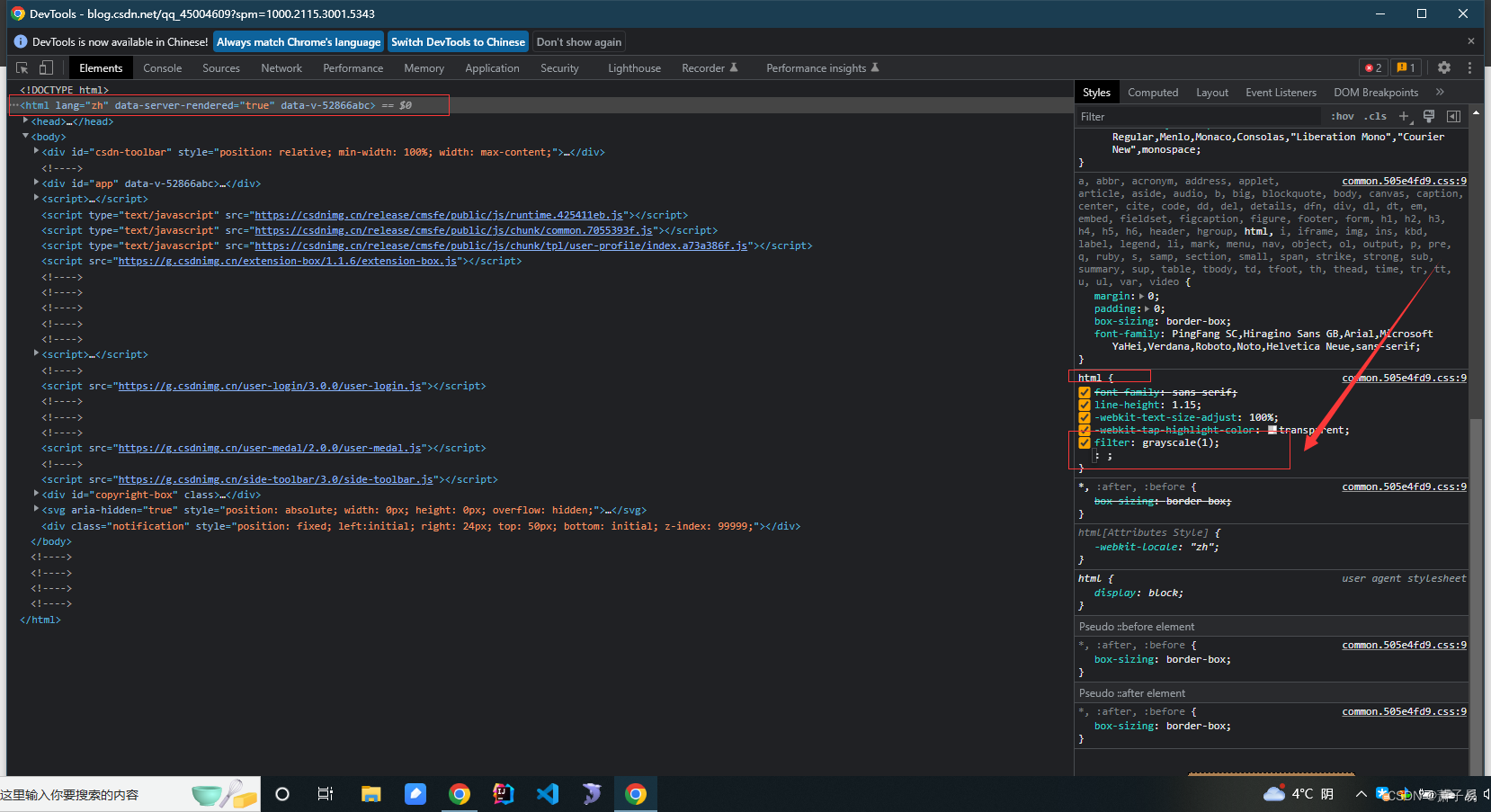This screenshot has width=1491, height=812.
Task: Uncheck the -webkit-text-size-adjust declaration
Action: pyautogui.click(x=1085, y=417)
